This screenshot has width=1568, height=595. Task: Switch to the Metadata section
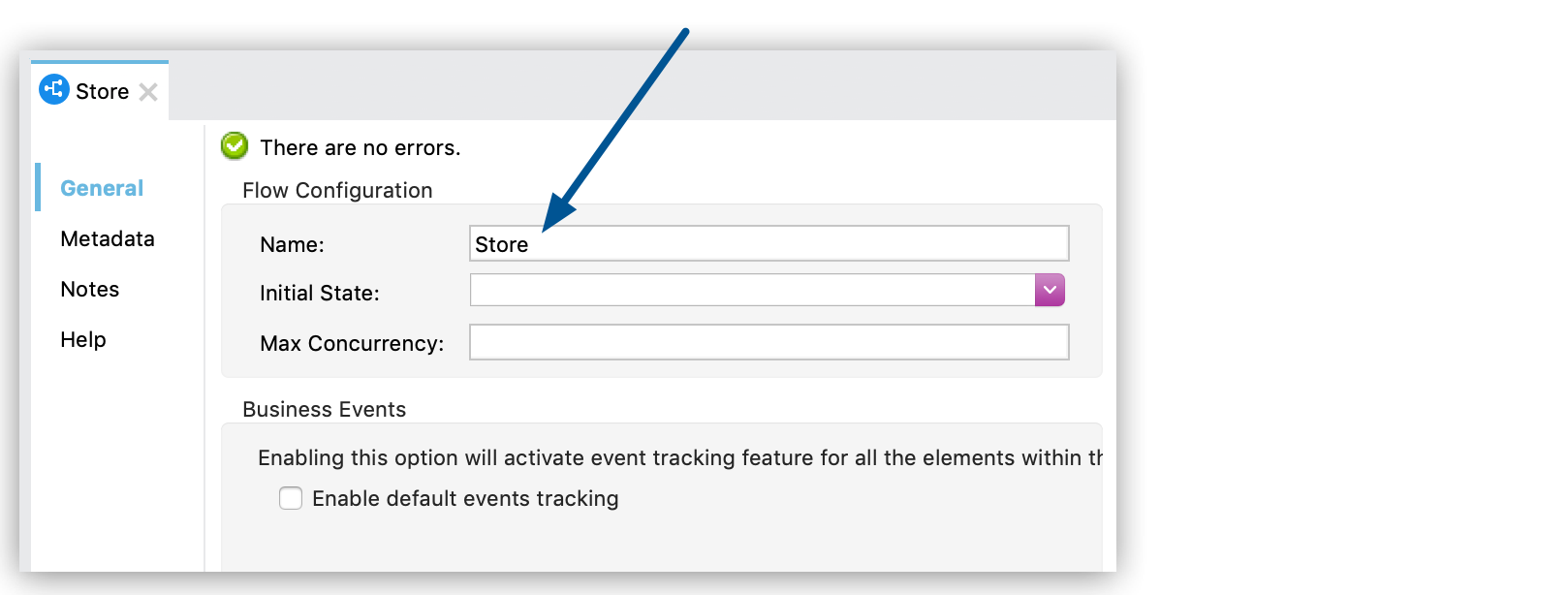click(108, 238)
